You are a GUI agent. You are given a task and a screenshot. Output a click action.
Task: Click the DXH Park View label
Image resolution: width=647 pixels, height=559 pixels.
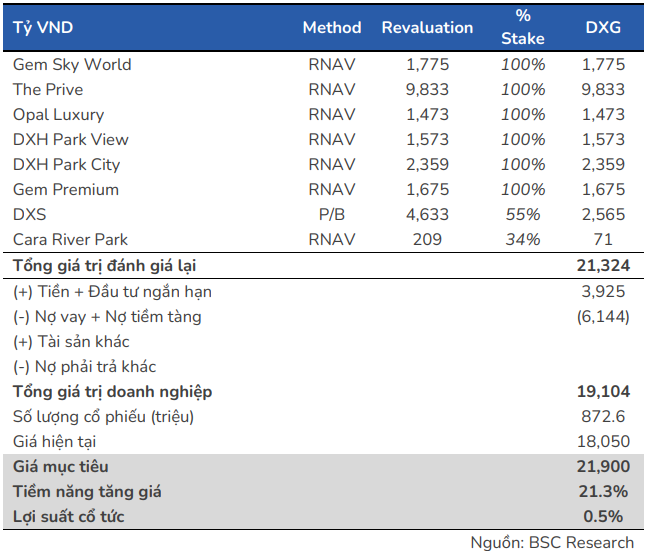point(70,139)
